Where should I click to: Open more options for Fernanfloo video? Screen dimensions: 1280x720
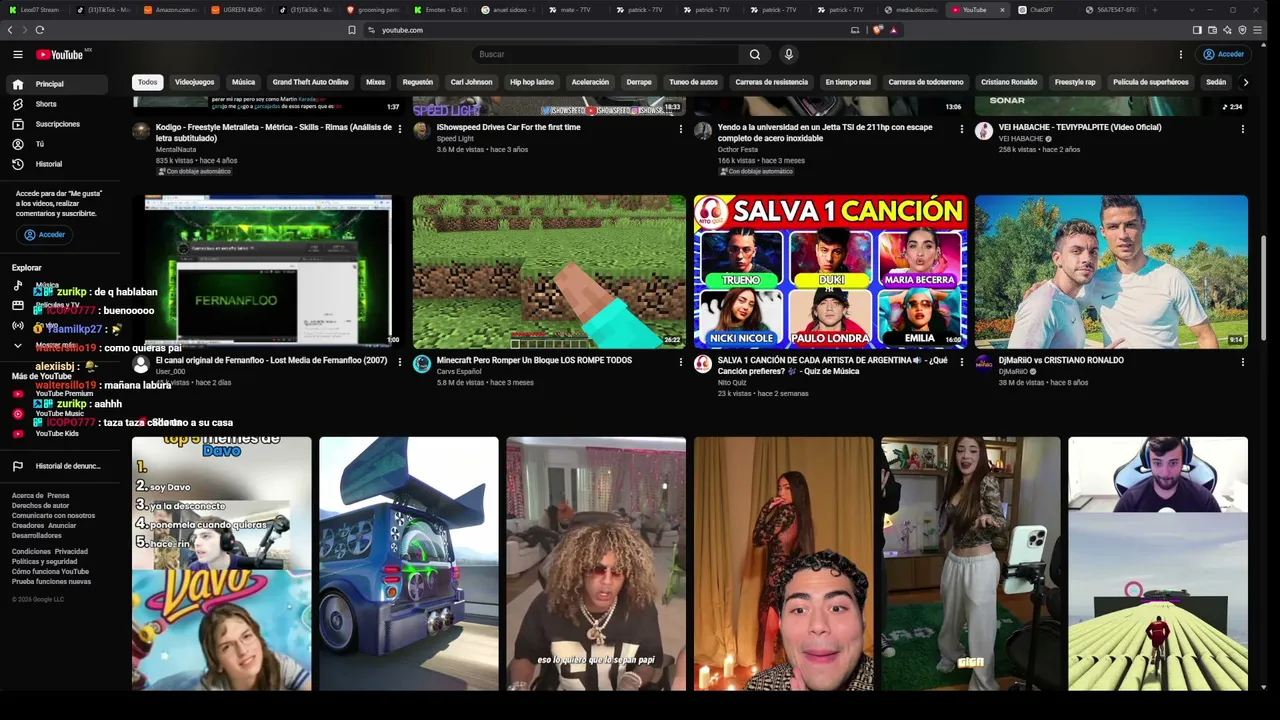(x=400, y=362)
